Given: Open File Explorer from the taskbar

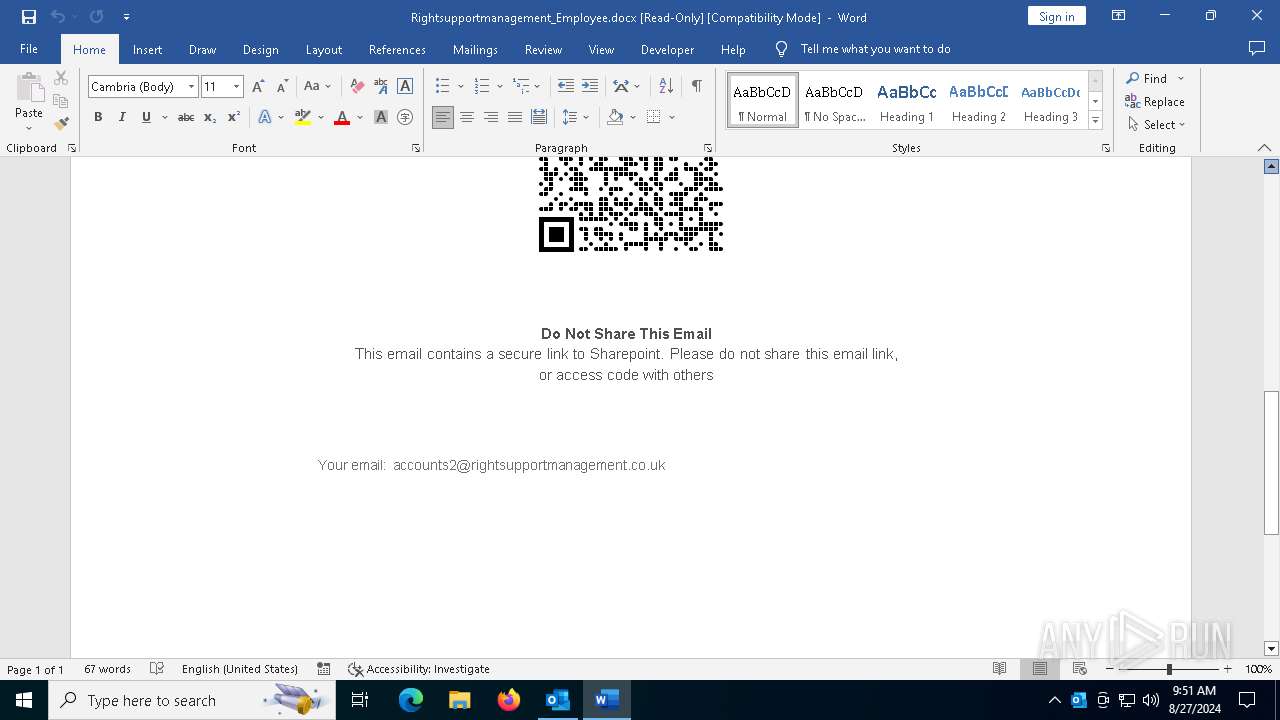Looking at the screenshot, I should click(x=460, y=700).
